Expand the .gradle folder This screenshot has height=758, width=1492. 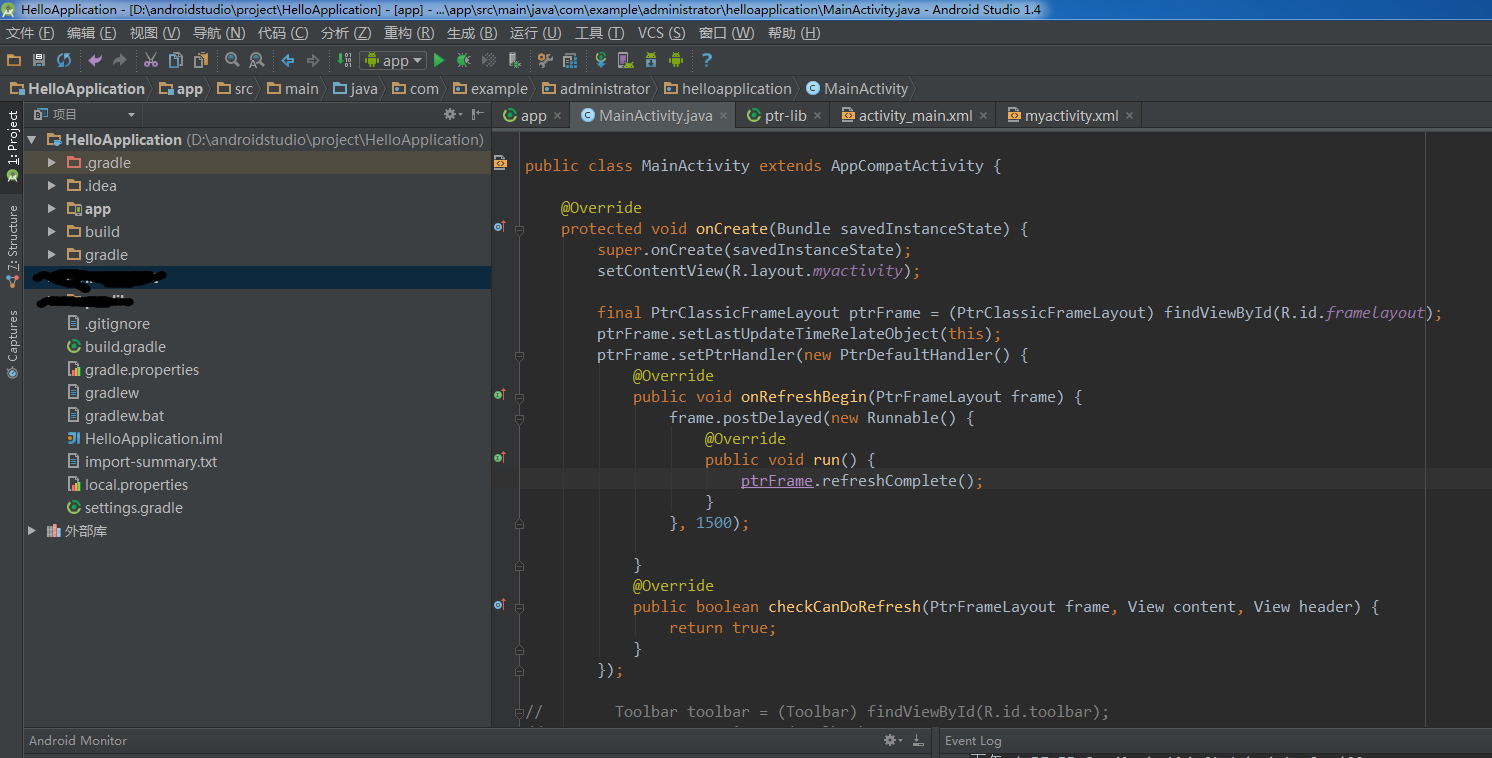(52, 162)
